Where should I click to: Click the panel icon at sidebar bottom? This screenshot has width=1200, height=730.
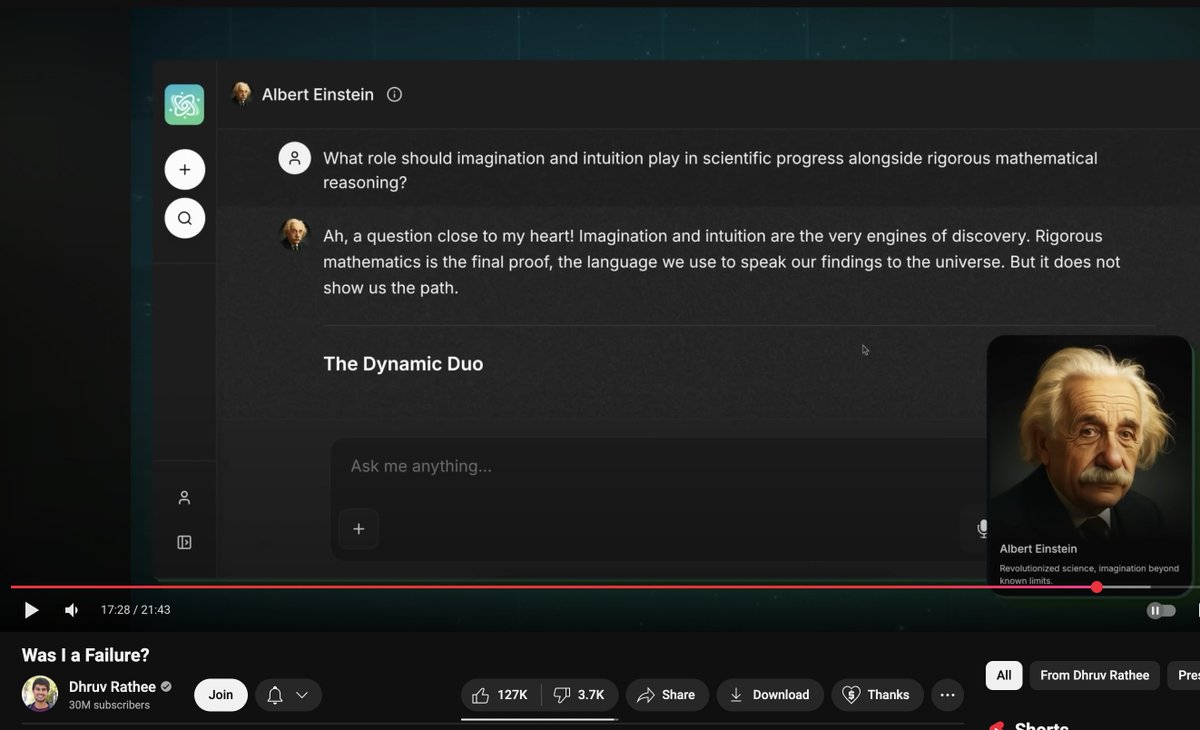184,541
